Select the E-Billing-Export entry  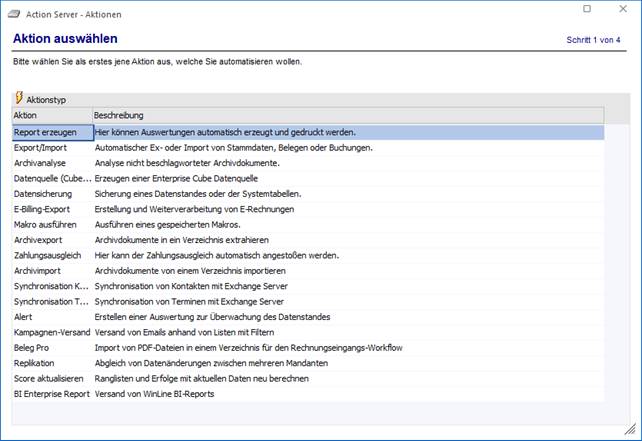click(48, 208)
